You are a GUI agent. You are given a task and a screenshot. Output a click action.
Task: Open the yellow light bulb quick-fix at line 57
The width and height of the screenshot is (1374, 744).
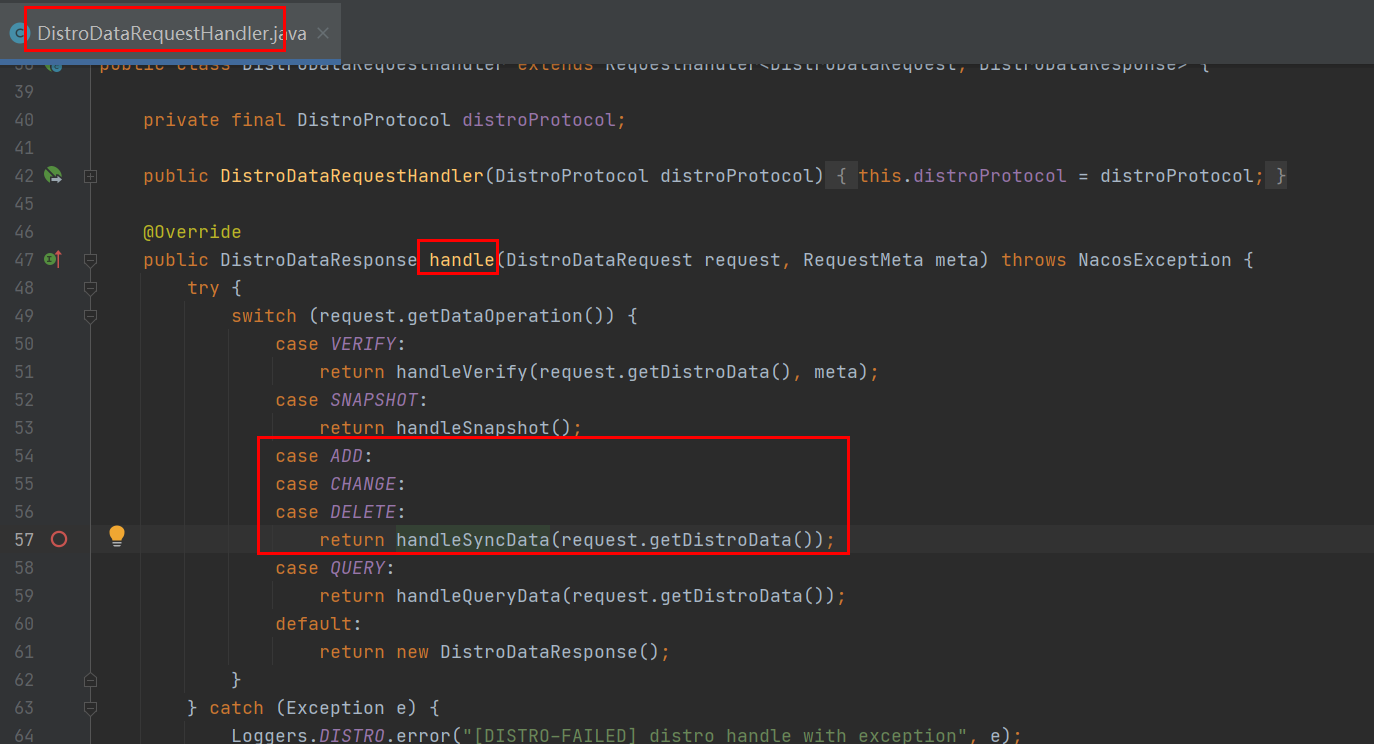[x=117, y=537]
